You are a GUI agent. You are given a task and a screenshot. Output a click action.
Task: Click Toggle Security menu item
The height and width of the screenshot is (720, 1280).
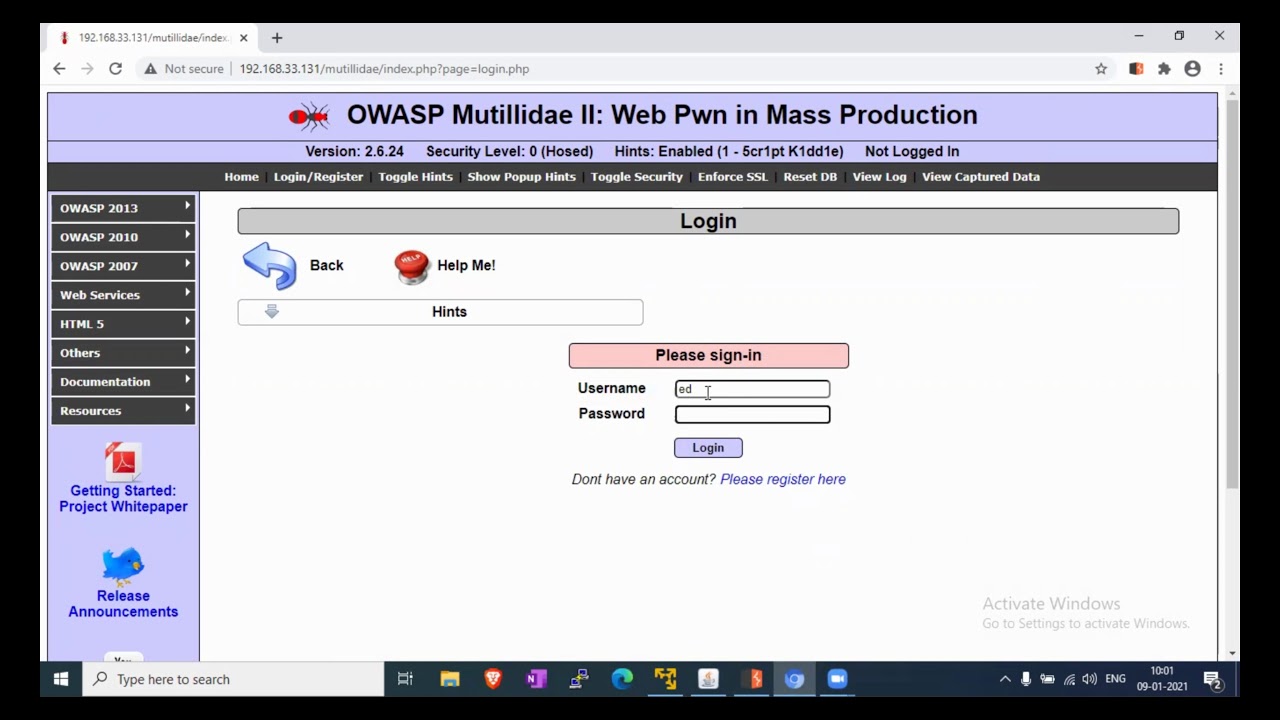(636, 177)
